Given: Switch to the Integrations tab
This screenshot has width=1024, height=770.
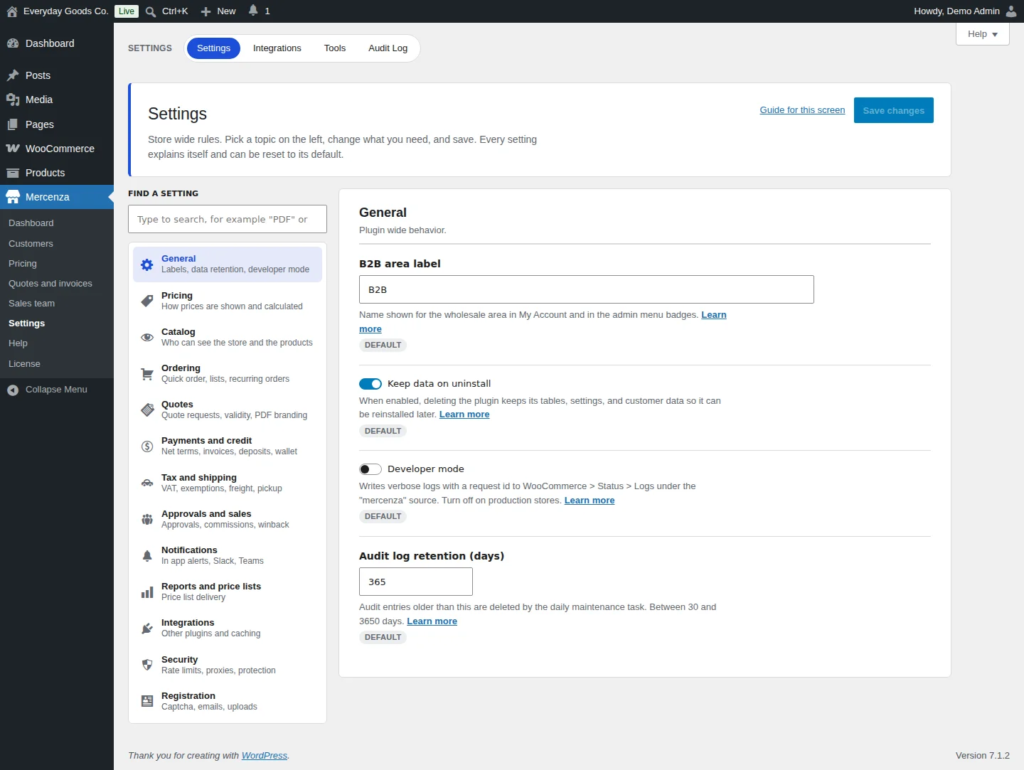Looking at the screenshot, I should pos(277,48).
